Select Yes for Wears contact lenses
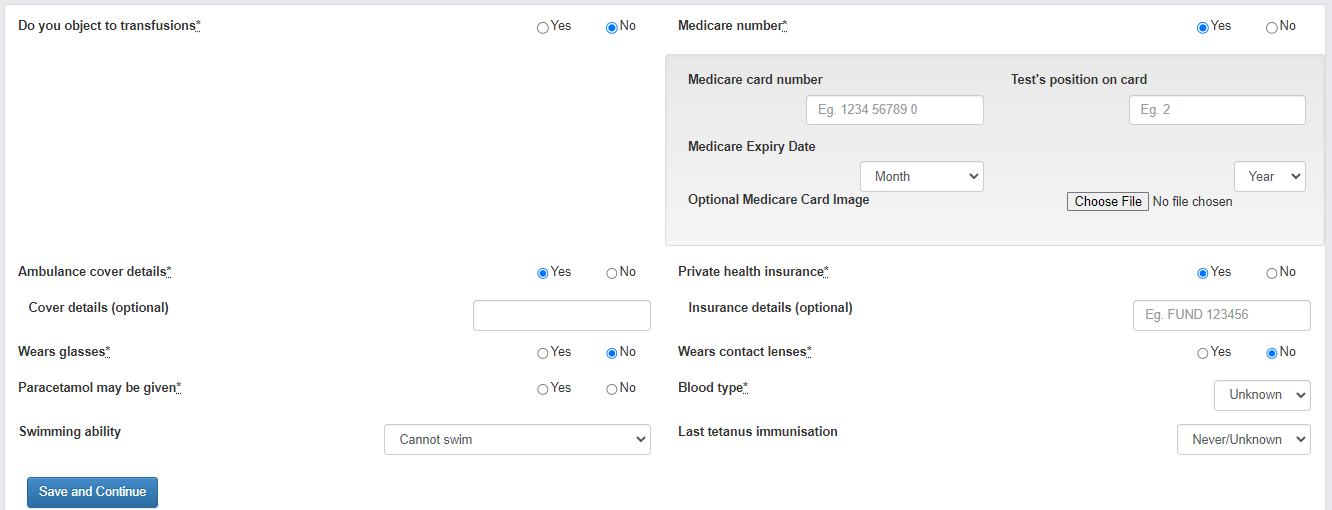The image size is (1332, 510). point(1203,353)
